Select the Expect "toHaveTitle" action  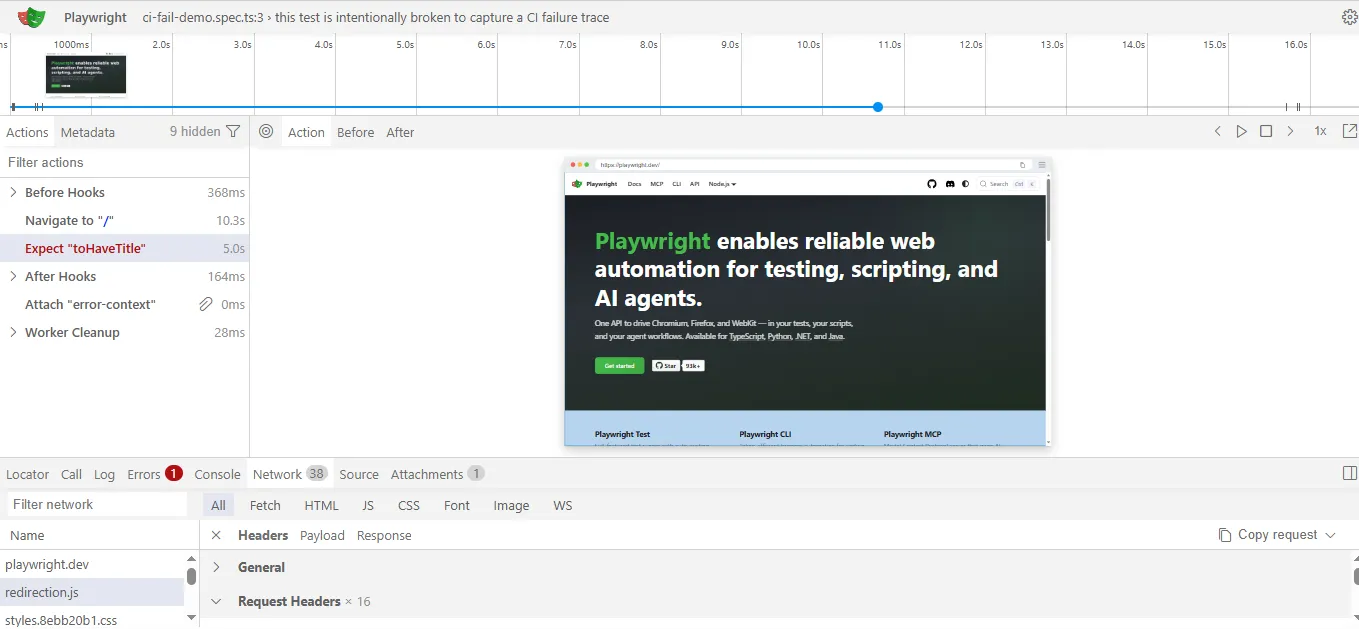(124, 248)
